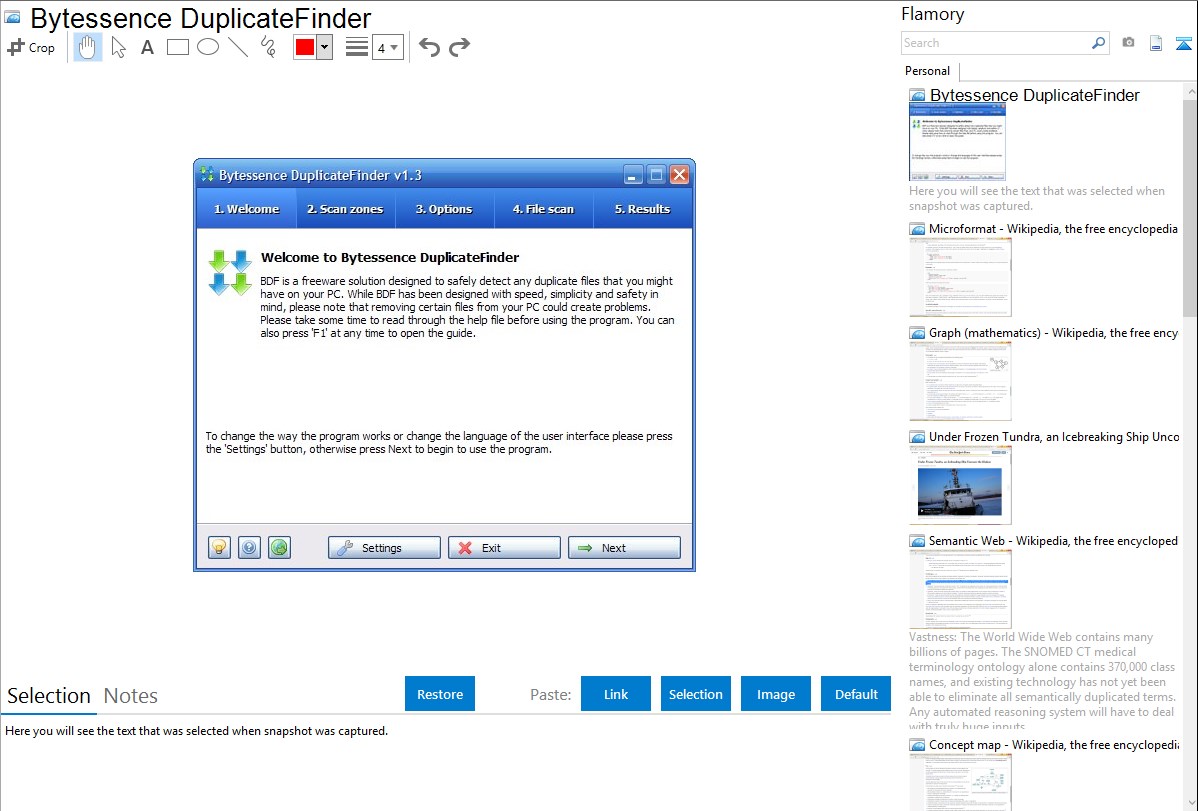Viewport: 1198px width, 811px height.
Task: Switch to the 2. Scan zones tab
Action: (x=345, y=209)
